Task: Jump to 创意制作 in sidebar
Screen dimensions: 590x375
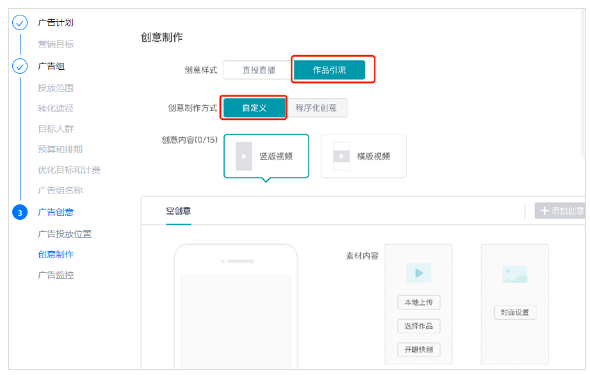Action: click(56, 255)
